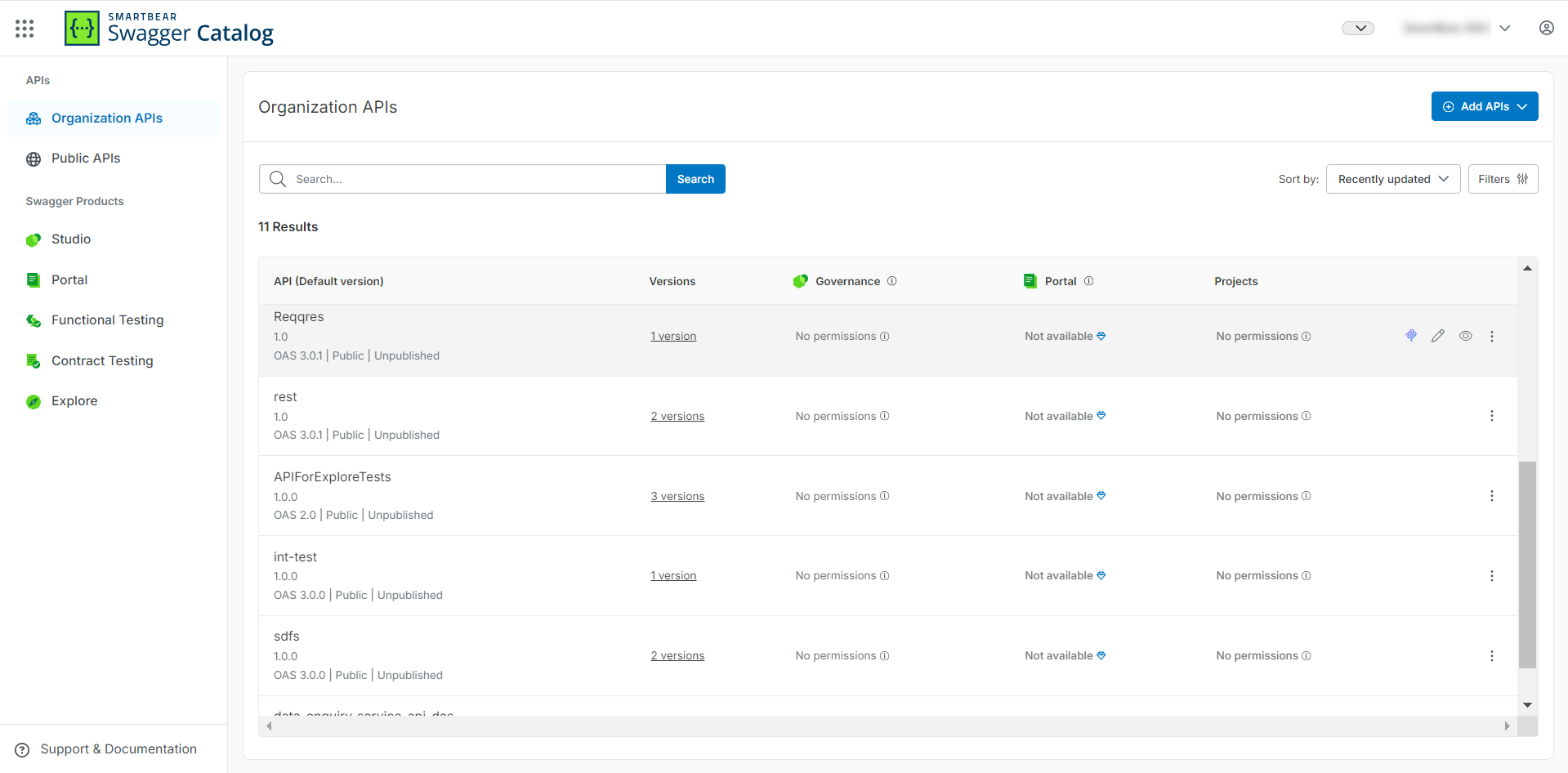This screenshot has height=773, width=1568.
Task: Open the 3 versions link for APIForExploreTests
Action: 677,496
